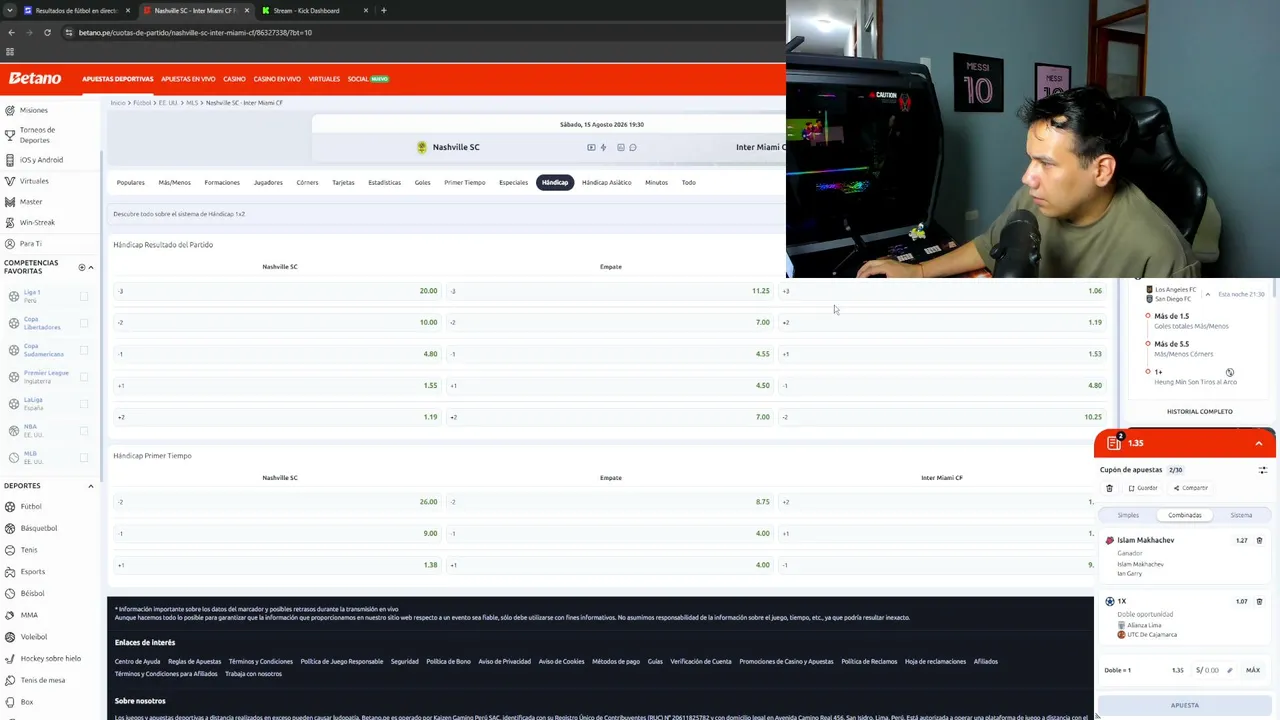This screenshot has width=1280, height=720.
Task: Tick the LaLiga España checkbox
Action: pos(84,404)
